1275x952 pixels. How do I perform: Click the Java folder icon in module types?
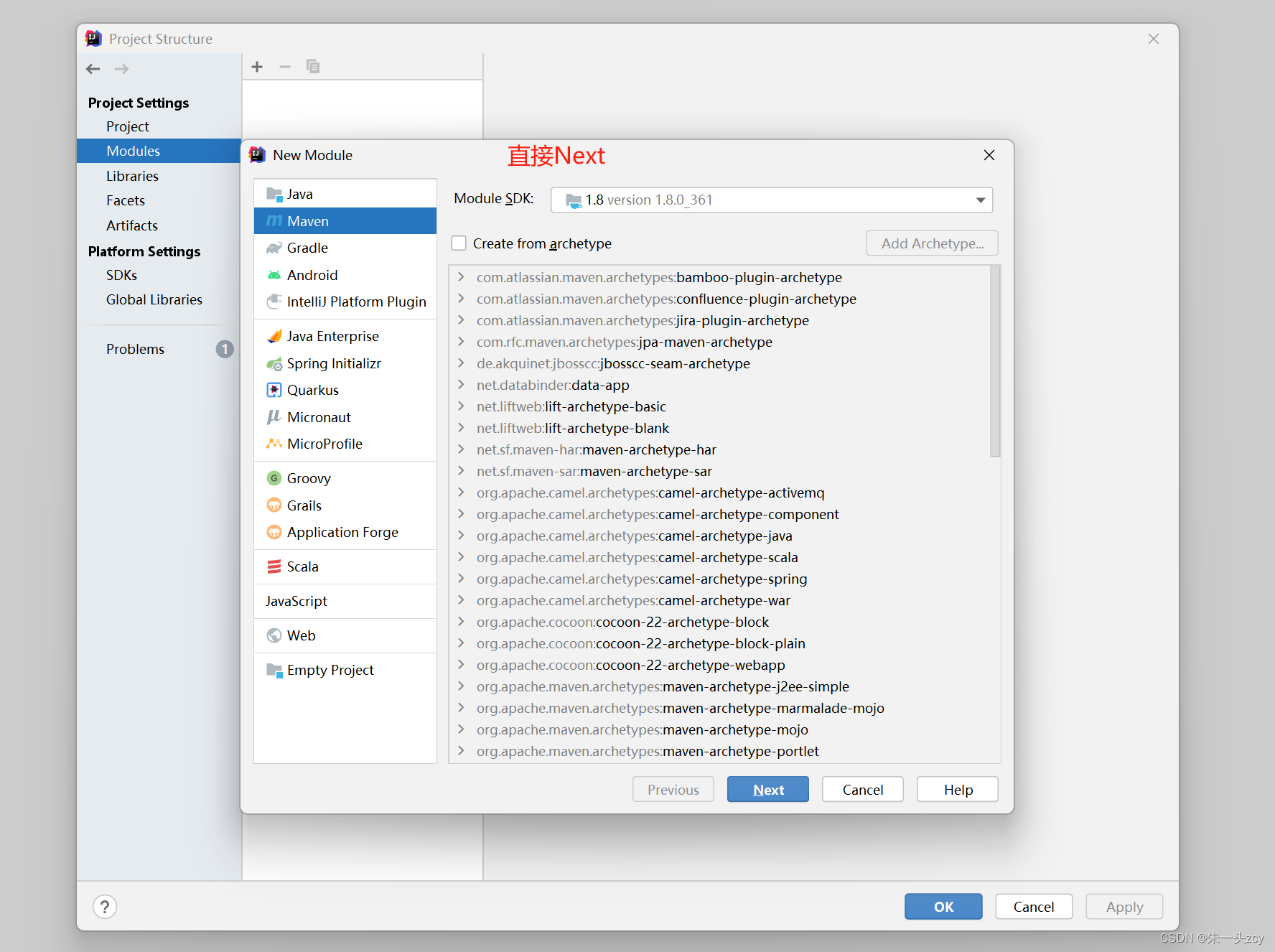coord(274,194)
